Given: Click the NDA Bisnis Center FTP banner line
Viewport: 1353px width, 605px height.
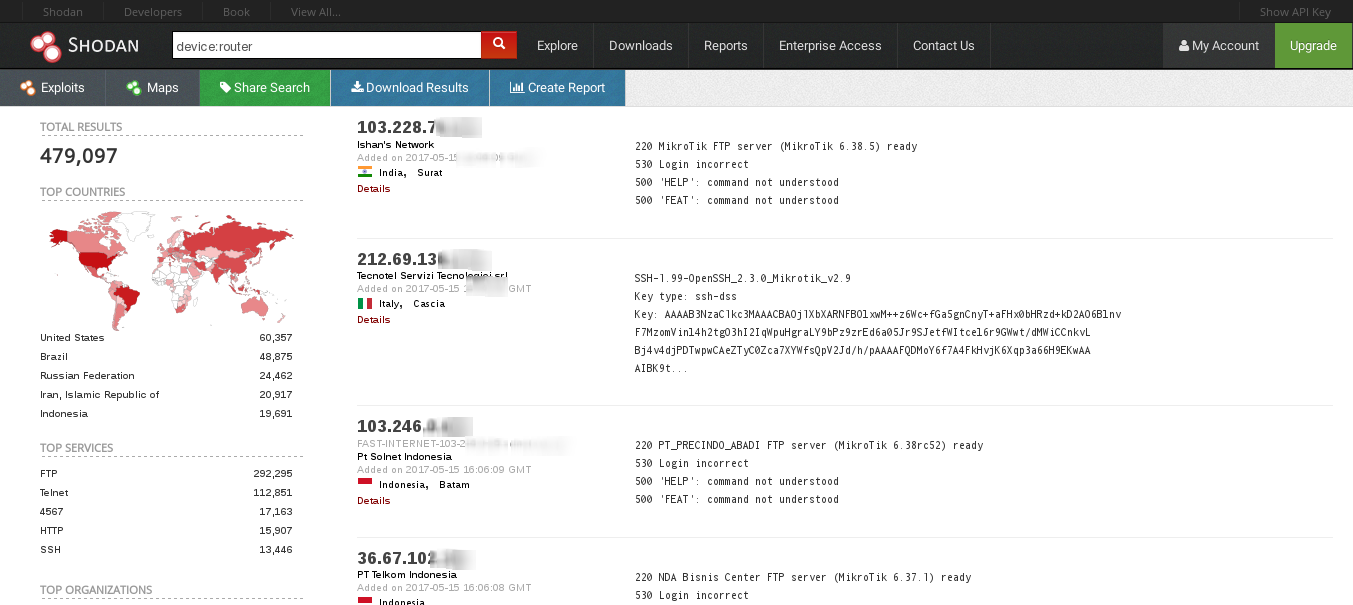Looking at the screenshot, I should tap(803, 577).
